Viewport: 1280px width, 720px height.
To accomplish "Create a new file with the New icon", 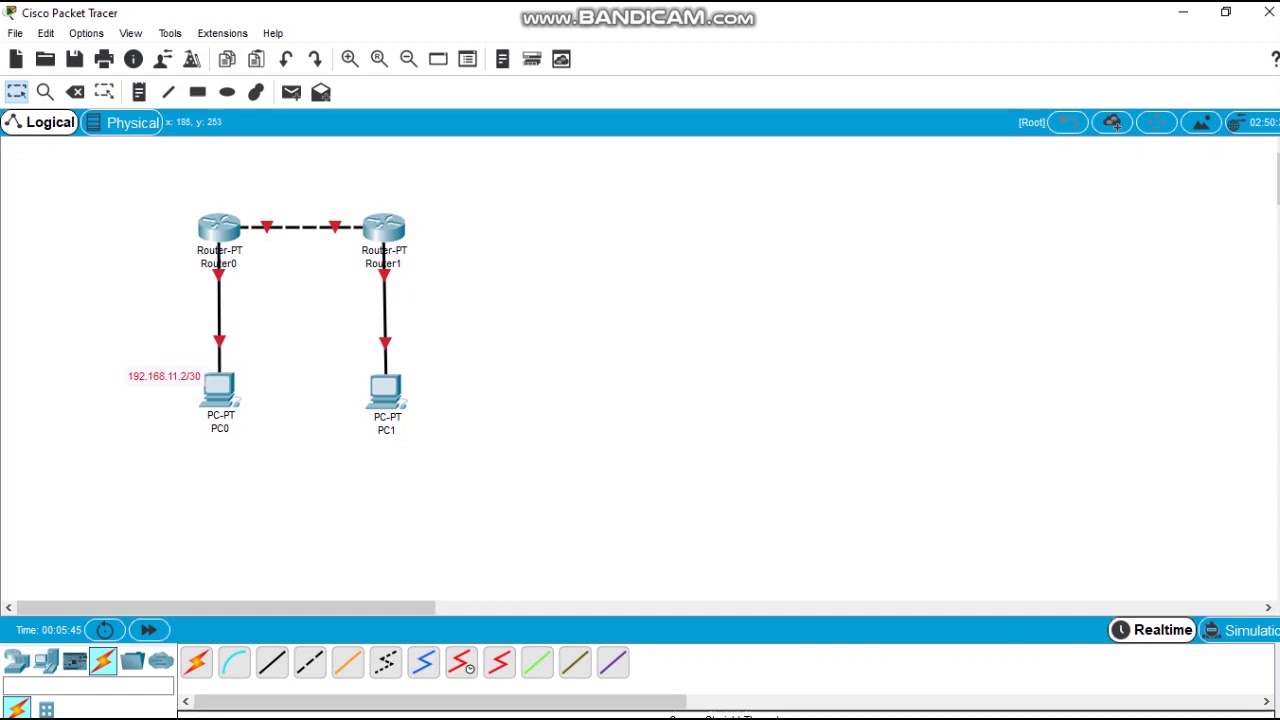I will [x=16, y=60].
